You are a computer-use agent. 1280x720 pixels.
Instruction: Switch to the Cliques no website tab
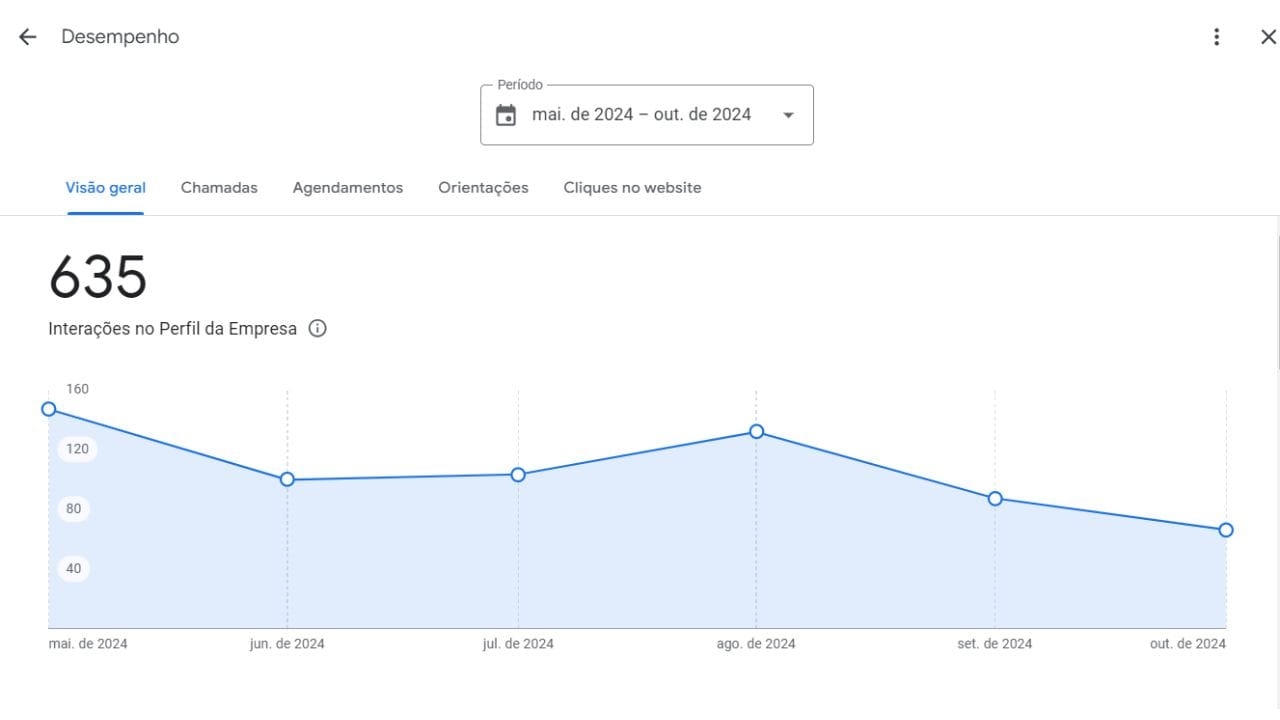632,187
